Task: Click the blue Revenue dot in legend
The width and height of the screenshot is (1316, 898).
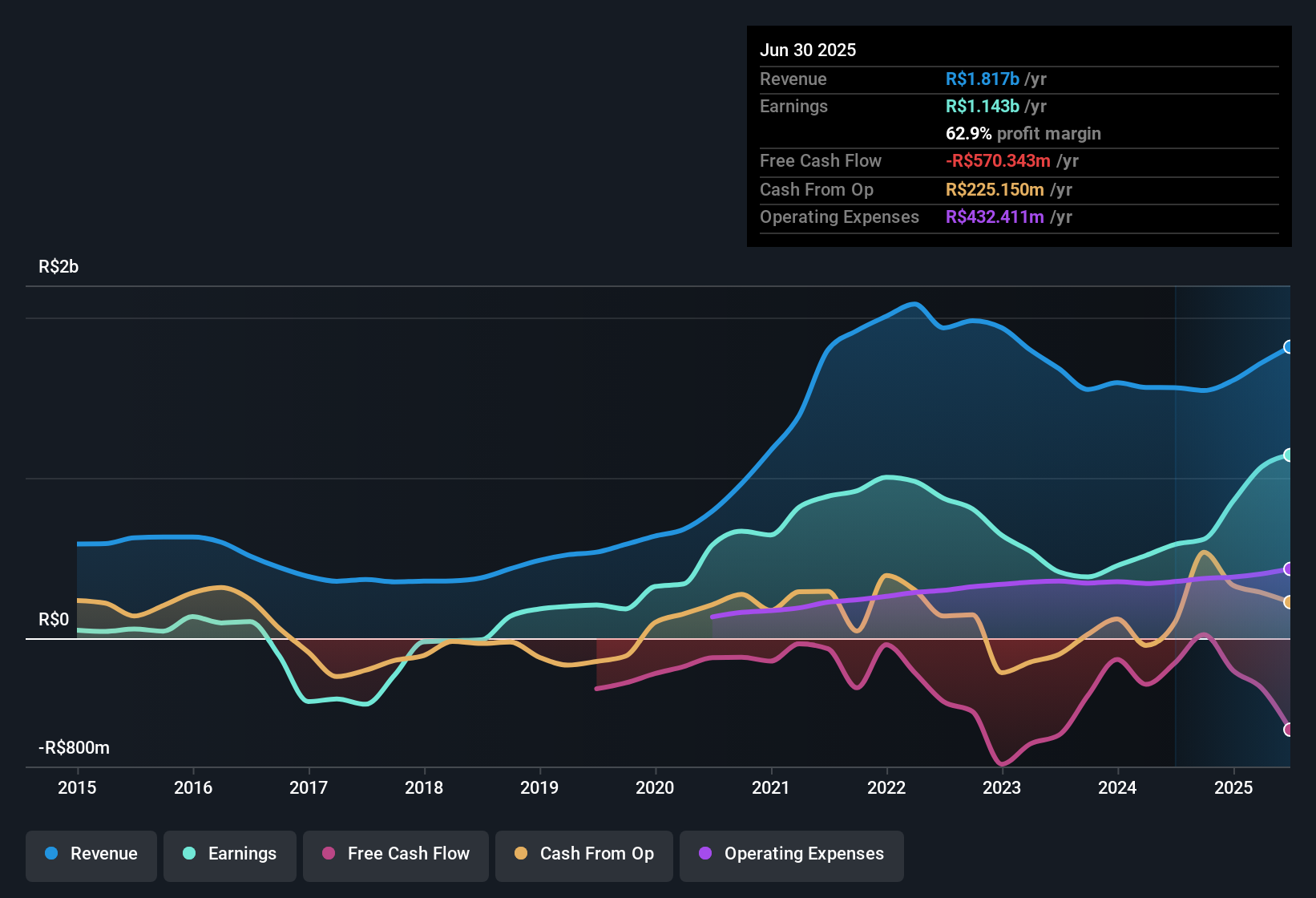Action: click(x=50, y=854)
